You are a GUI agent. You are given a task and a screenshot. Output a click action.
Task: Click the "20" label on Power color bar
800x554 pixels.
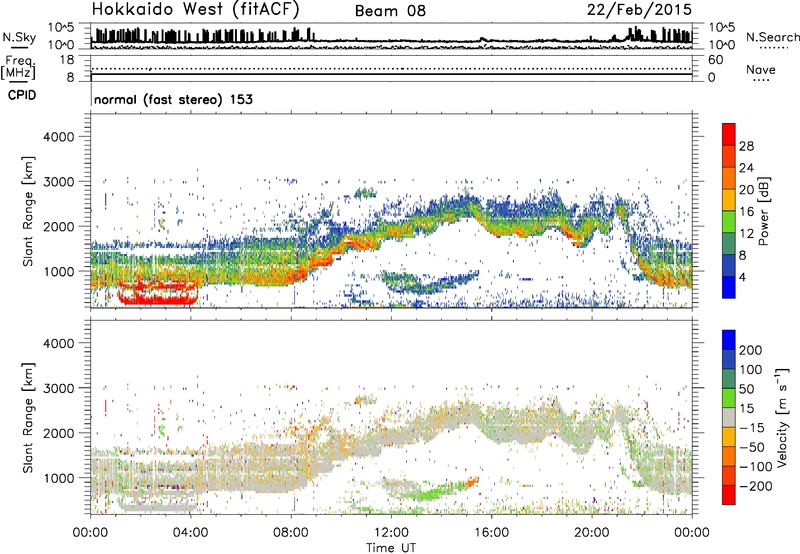pyautogui.click(x=746, y=190)
